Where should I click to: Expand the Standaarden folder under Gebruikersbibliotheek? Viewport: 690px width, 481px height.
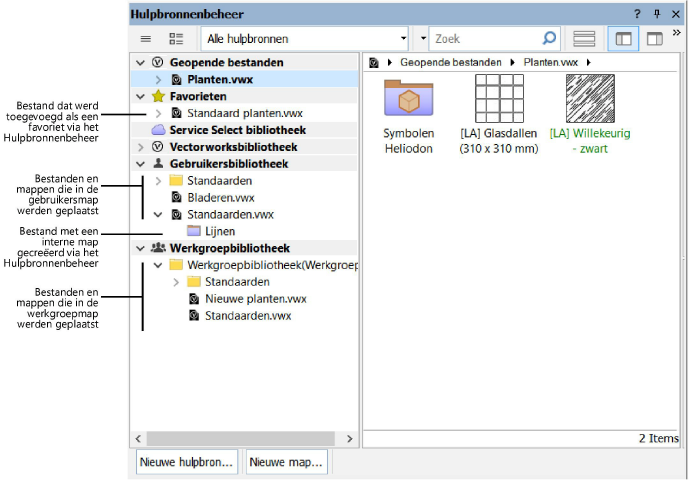[x=158, y=181]
